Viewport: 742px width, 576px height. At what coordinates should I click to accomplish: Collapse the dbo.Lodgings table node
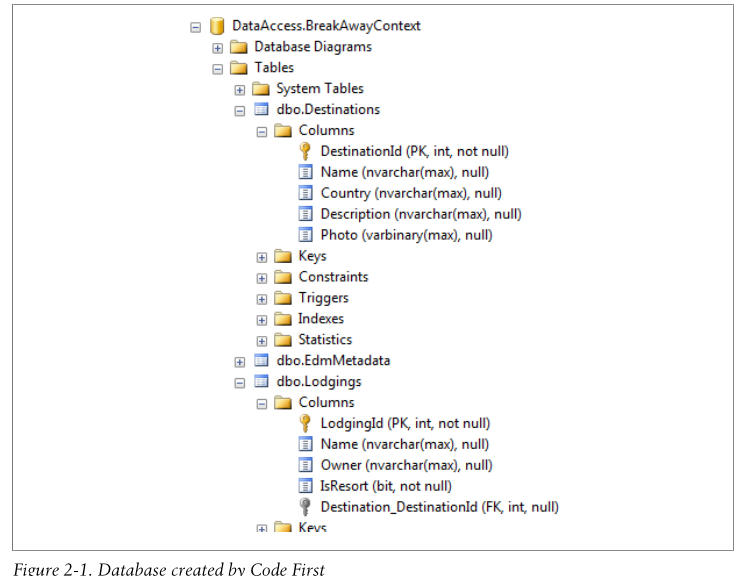[240, 383]
